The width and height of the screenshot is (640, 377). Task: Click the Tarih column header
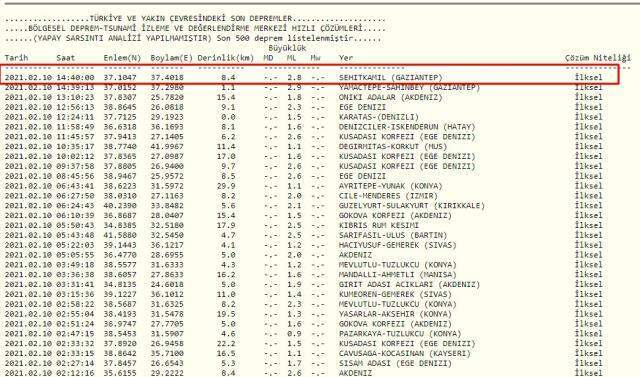coord(16,58)
